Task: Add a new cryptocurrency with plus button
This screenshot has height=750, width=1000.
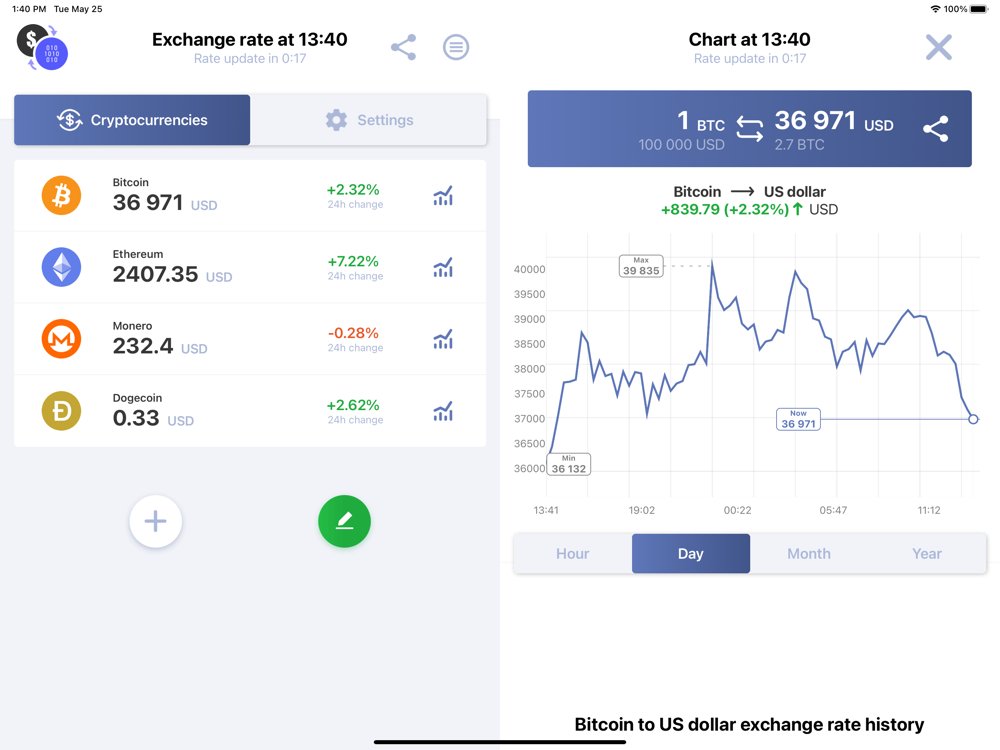Action: (156, 521)
